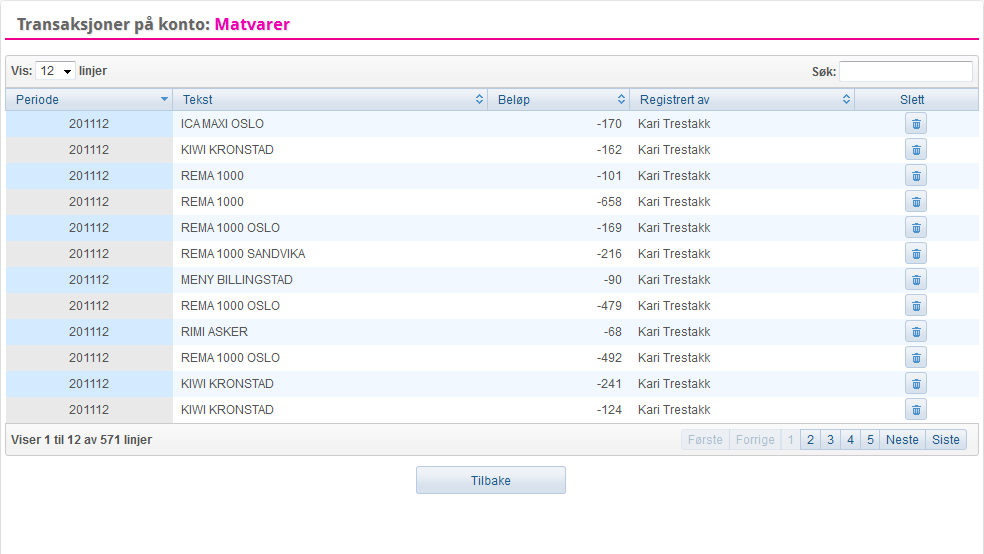Go to page 5
Screen dimensions: 984x554
tap(870, 440)
